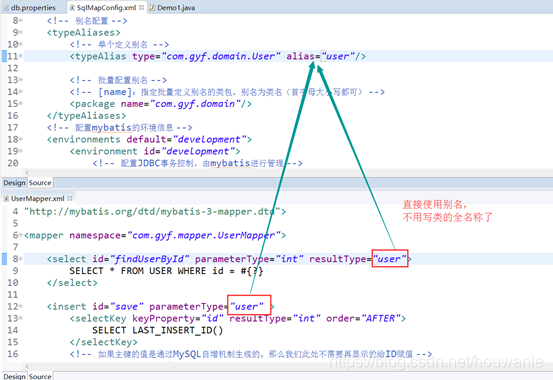Click the "com.gyf.domain.User" type value
Viewport: 553px width, 380px height.
click(x=221, y=56)
